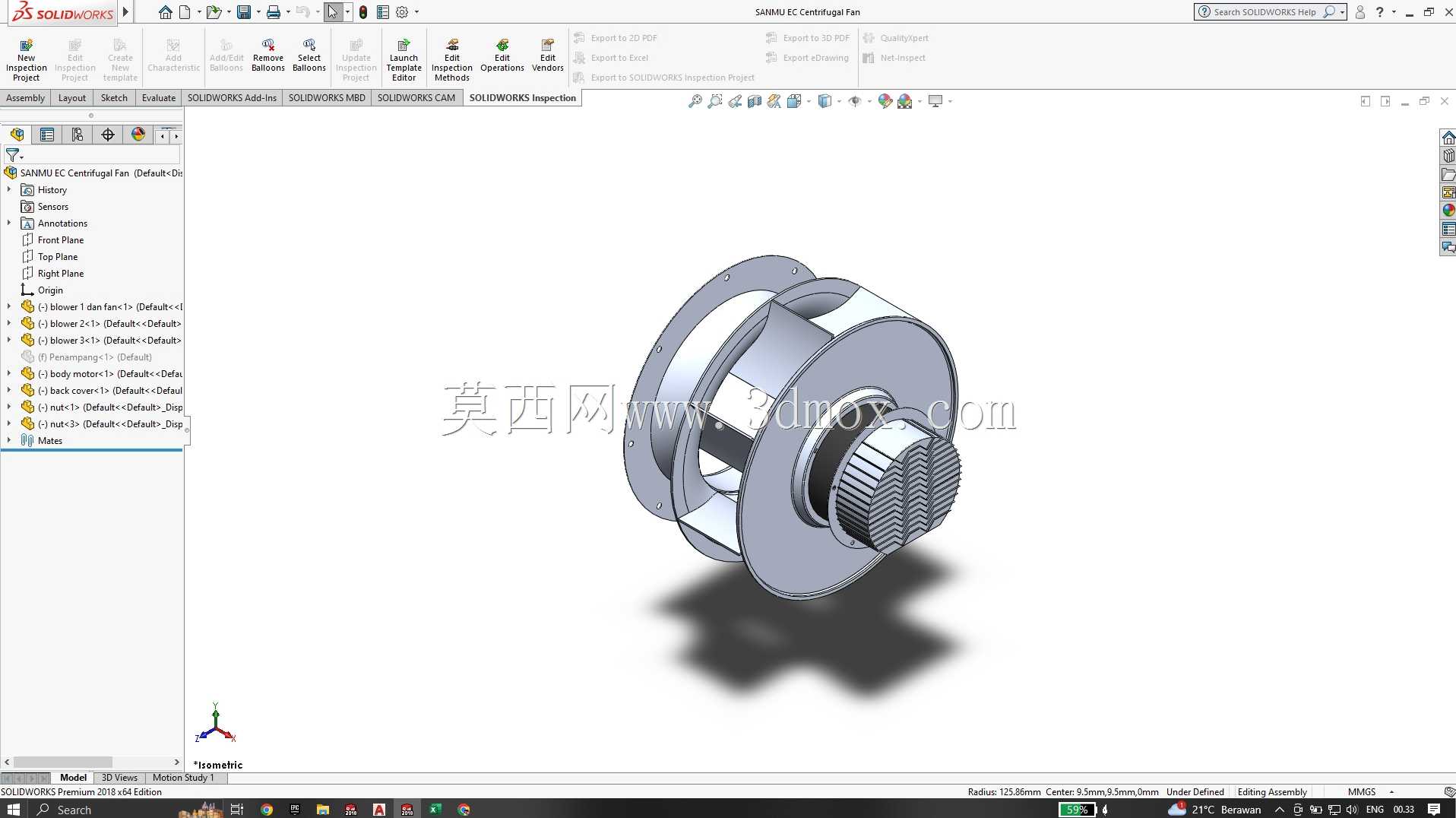This screenshot has height=818, width=1456.
Task: Open Chrome from the taskbar
Action: [x=267, y=810]
